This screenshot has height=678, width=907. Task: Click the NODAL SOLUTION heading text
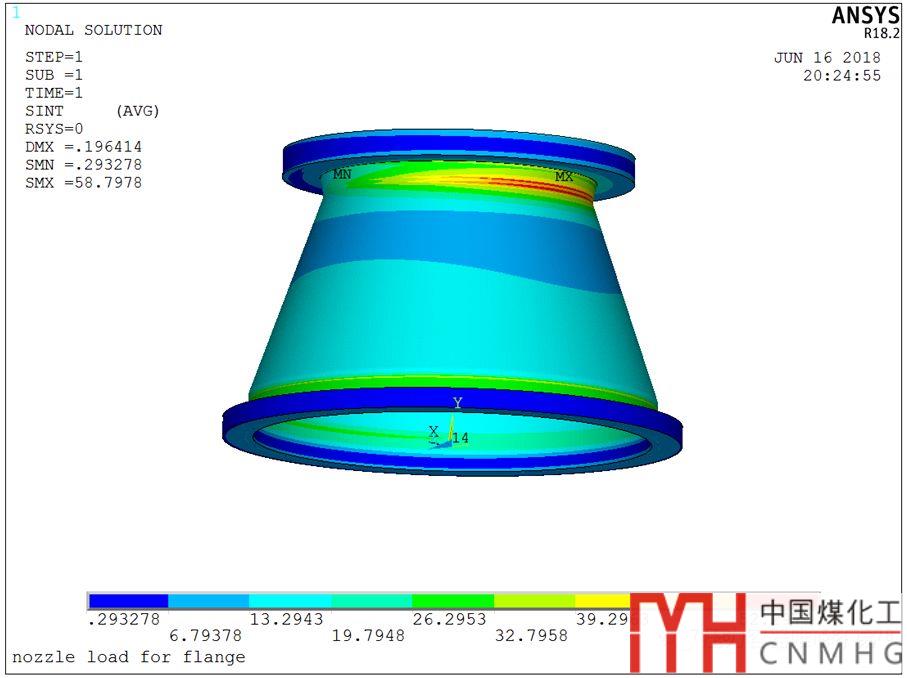tap(93, 30)
